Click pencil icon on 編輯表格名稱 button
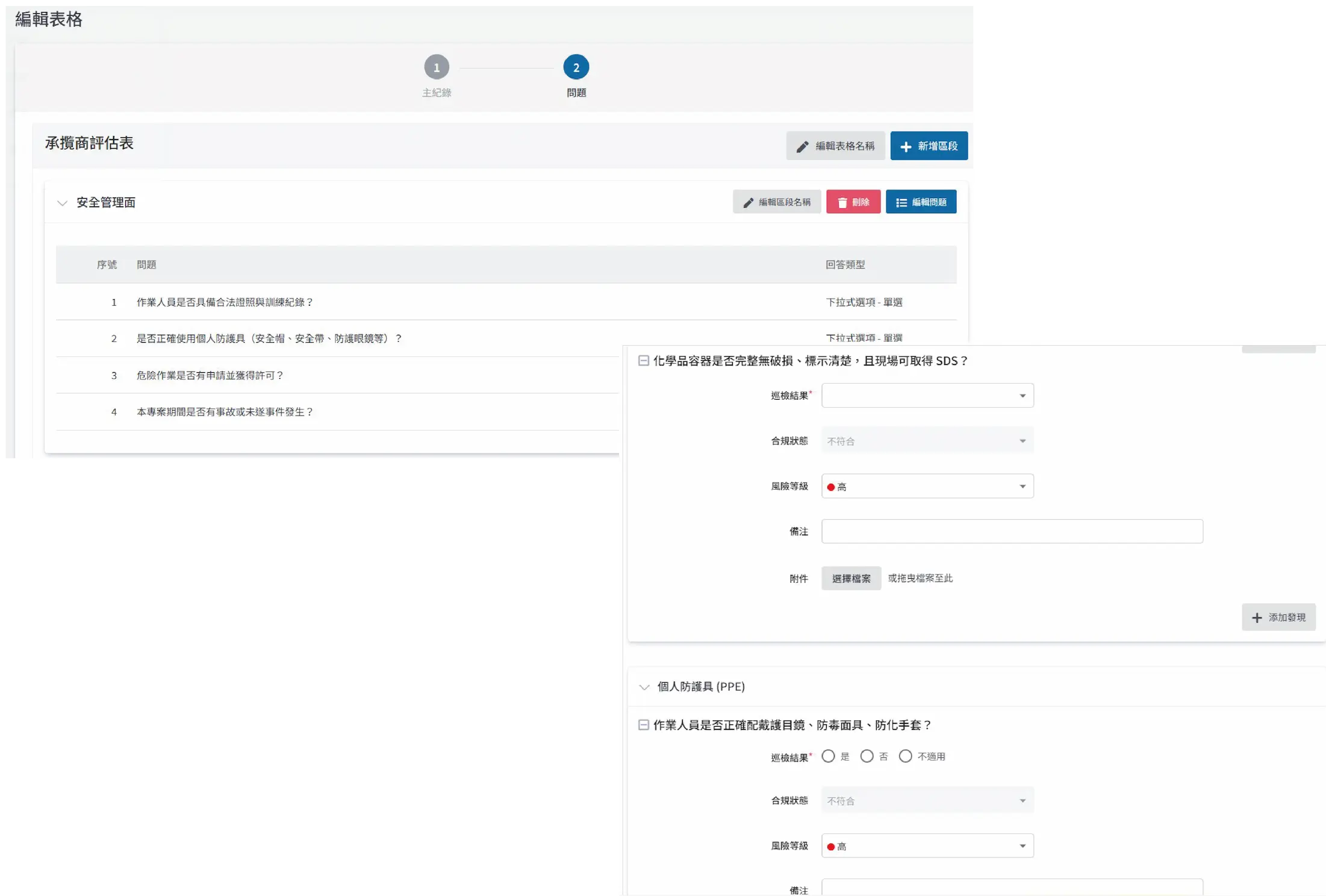 click(802, 146)
